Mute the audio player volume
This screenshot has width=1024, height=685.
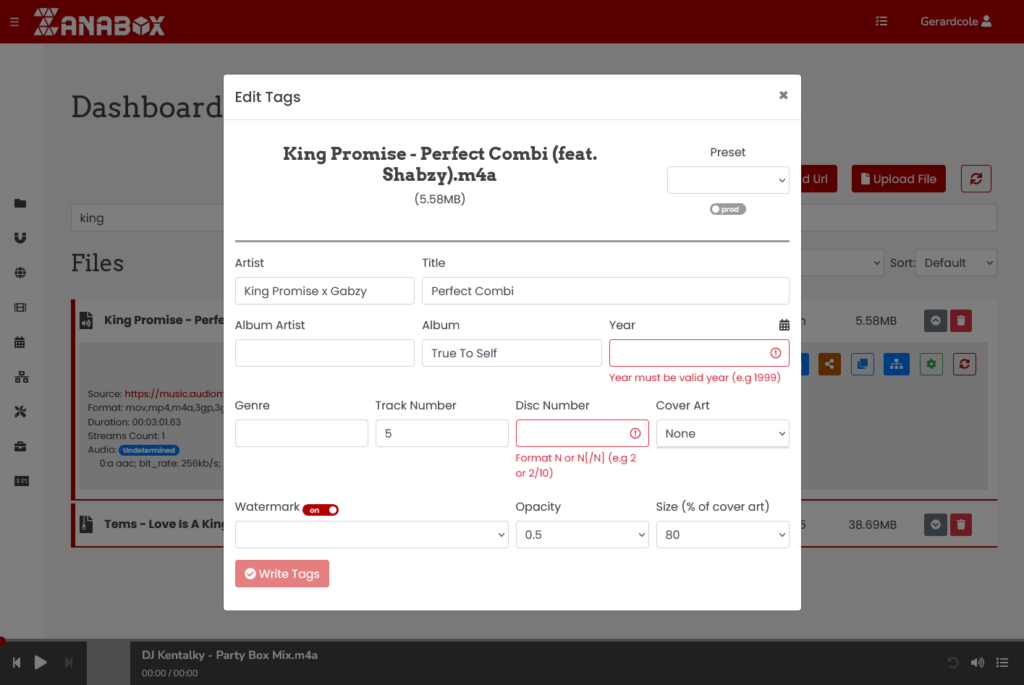pos(977,662)
